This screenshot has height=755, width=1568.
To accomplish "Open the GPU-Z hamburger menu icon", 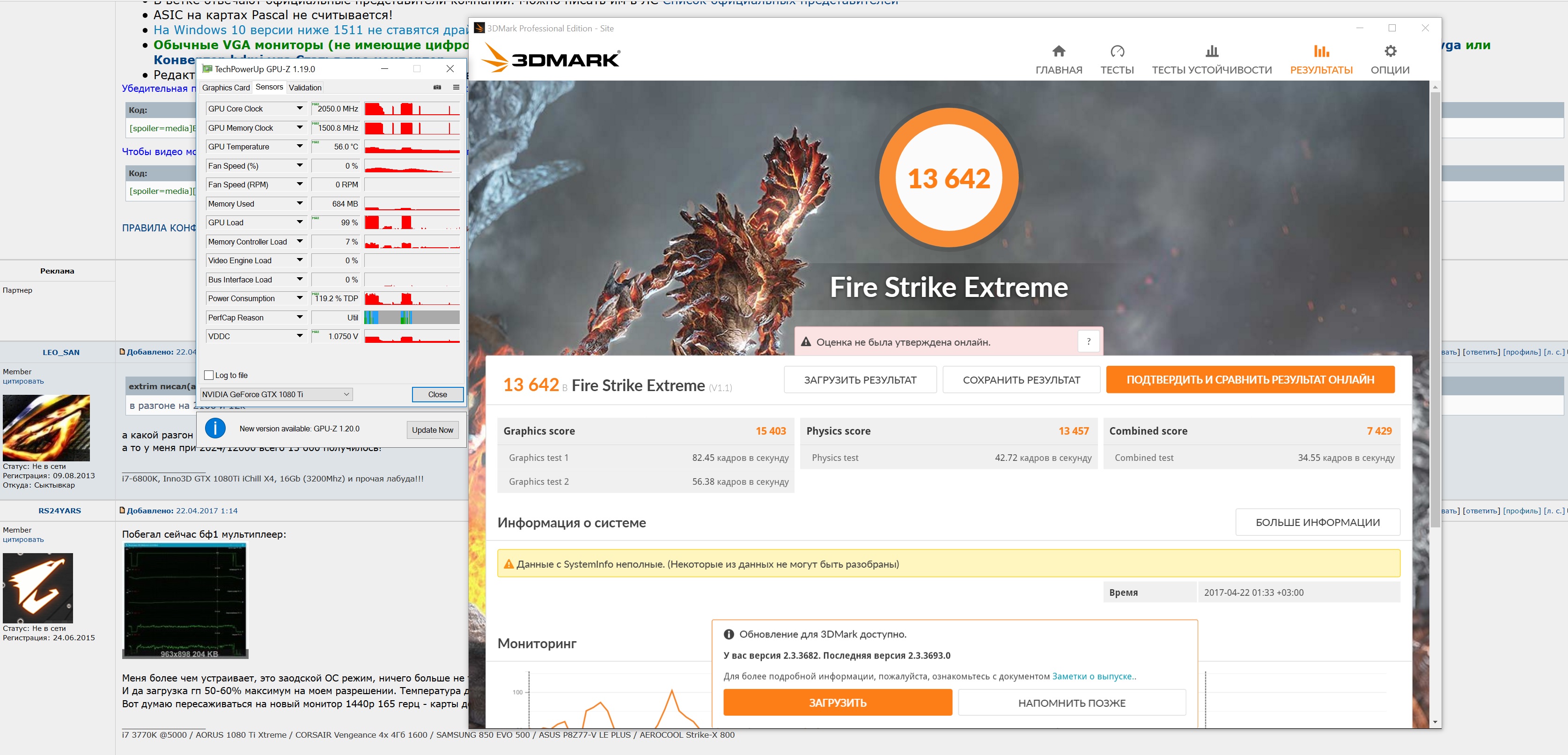I will click(x=456, y=87).
